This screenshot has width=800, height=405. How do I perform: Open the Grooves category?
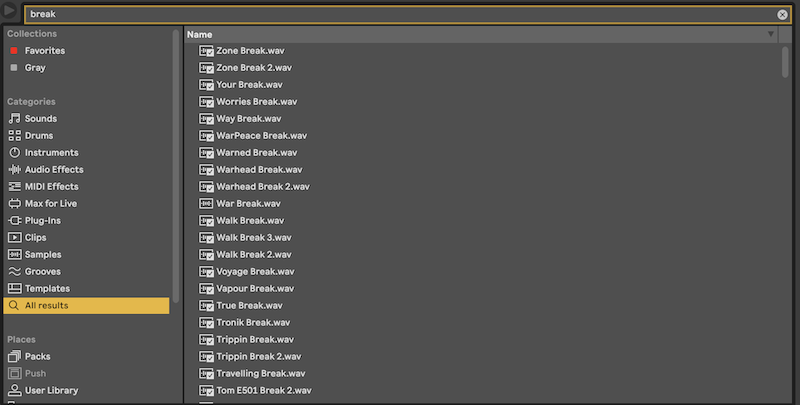(42, 271)
